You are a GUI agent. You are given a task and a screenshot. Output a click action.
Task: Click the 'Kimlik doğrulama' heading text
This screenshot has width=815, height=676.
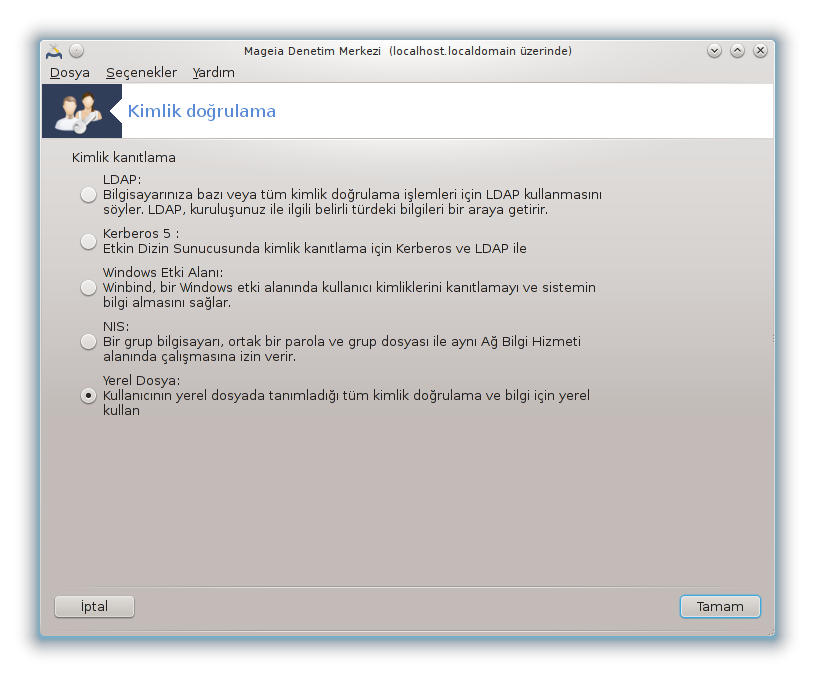202,111
